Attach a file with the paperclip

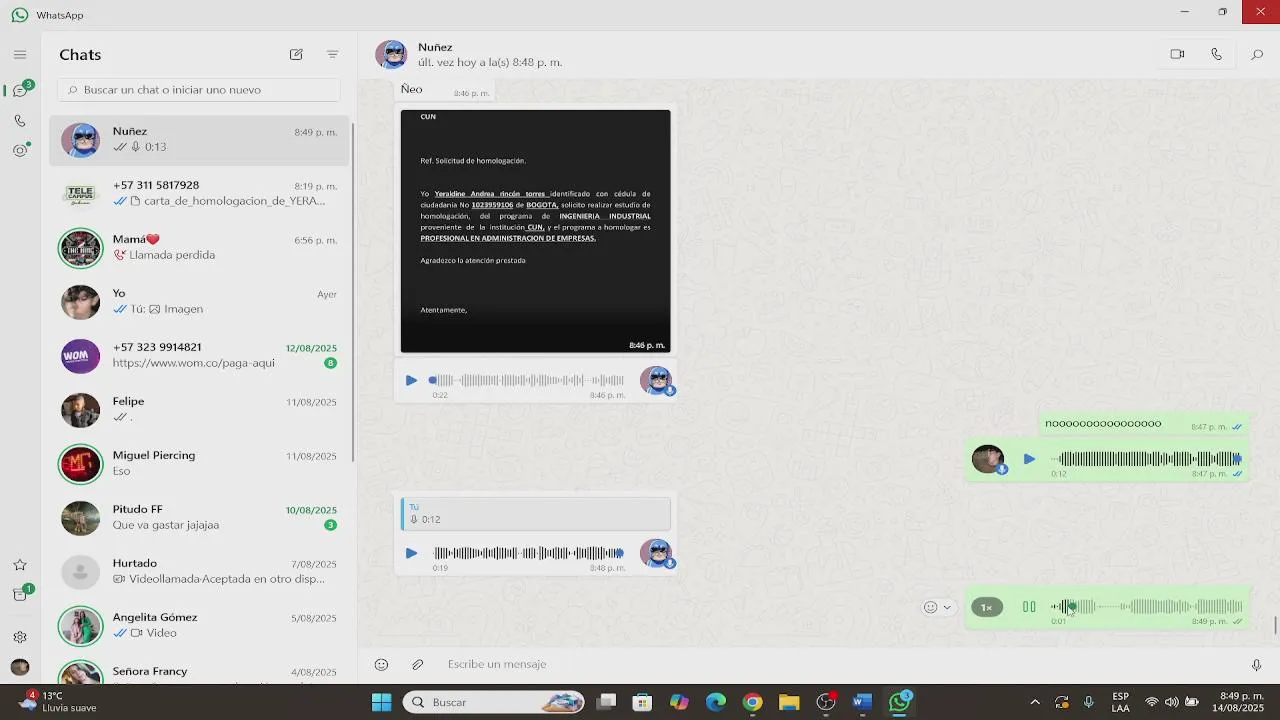point(418,664)
